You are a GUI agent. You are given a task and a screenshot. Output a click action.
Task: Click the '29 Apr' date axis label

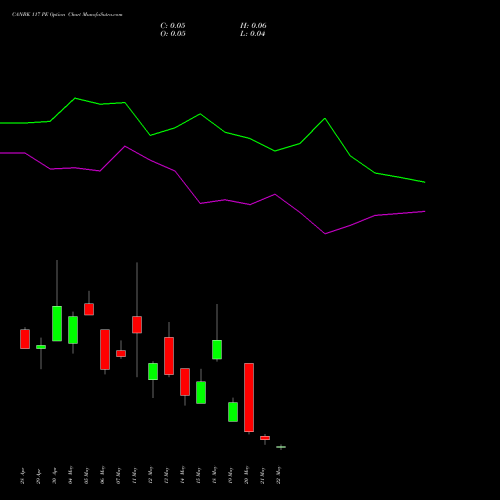[39, 476]
